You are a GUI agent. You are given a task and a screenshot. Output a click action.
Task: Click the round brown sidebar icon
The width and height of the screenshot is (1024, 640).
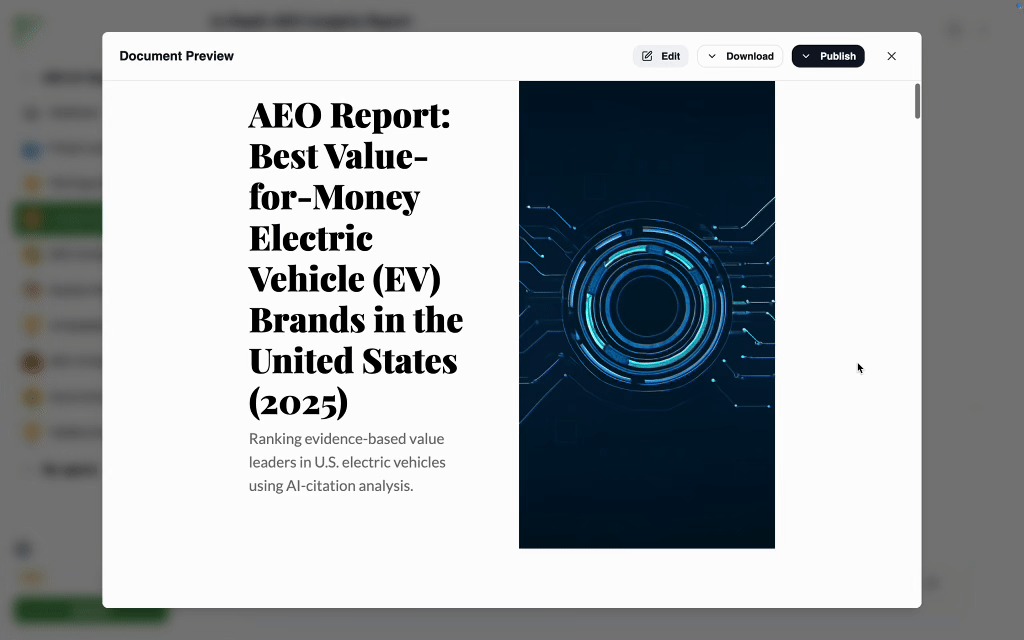pyautogui.click(x=32, y=362)
